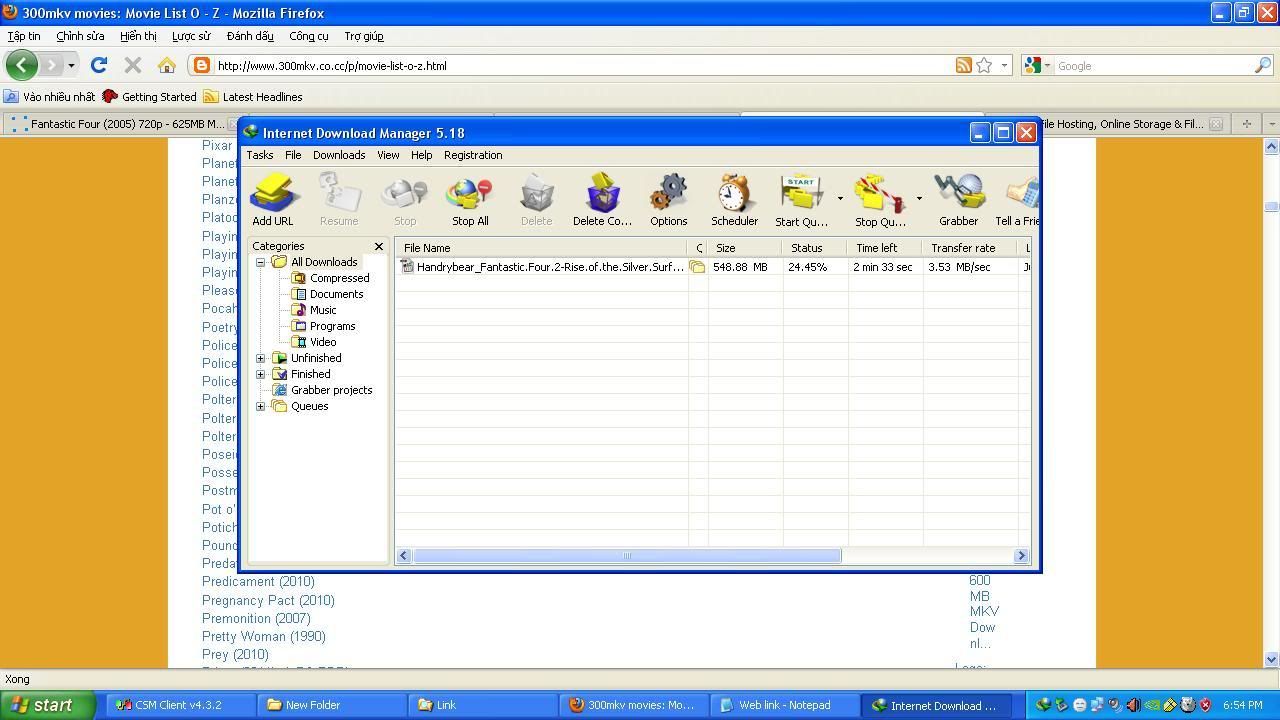Go back with Firefox back arrow
This screenshot has width=1280, height=720.
tap(21, 65)
